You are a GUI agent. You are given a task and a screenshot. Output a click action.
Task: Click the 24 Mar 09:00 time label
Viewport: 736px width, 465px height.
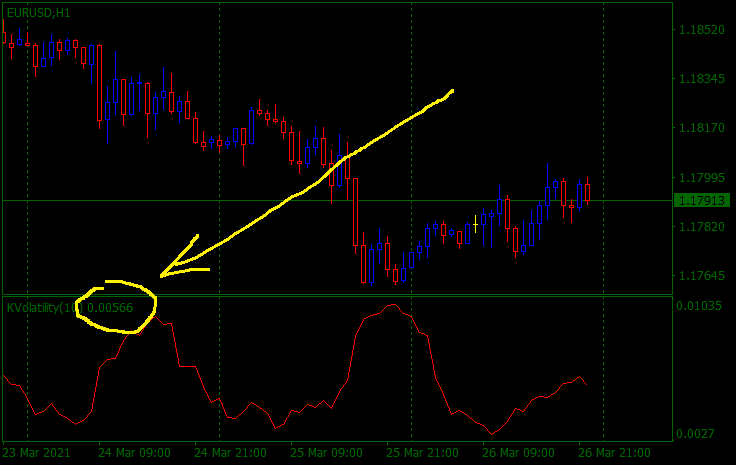[x=134, y=453]
